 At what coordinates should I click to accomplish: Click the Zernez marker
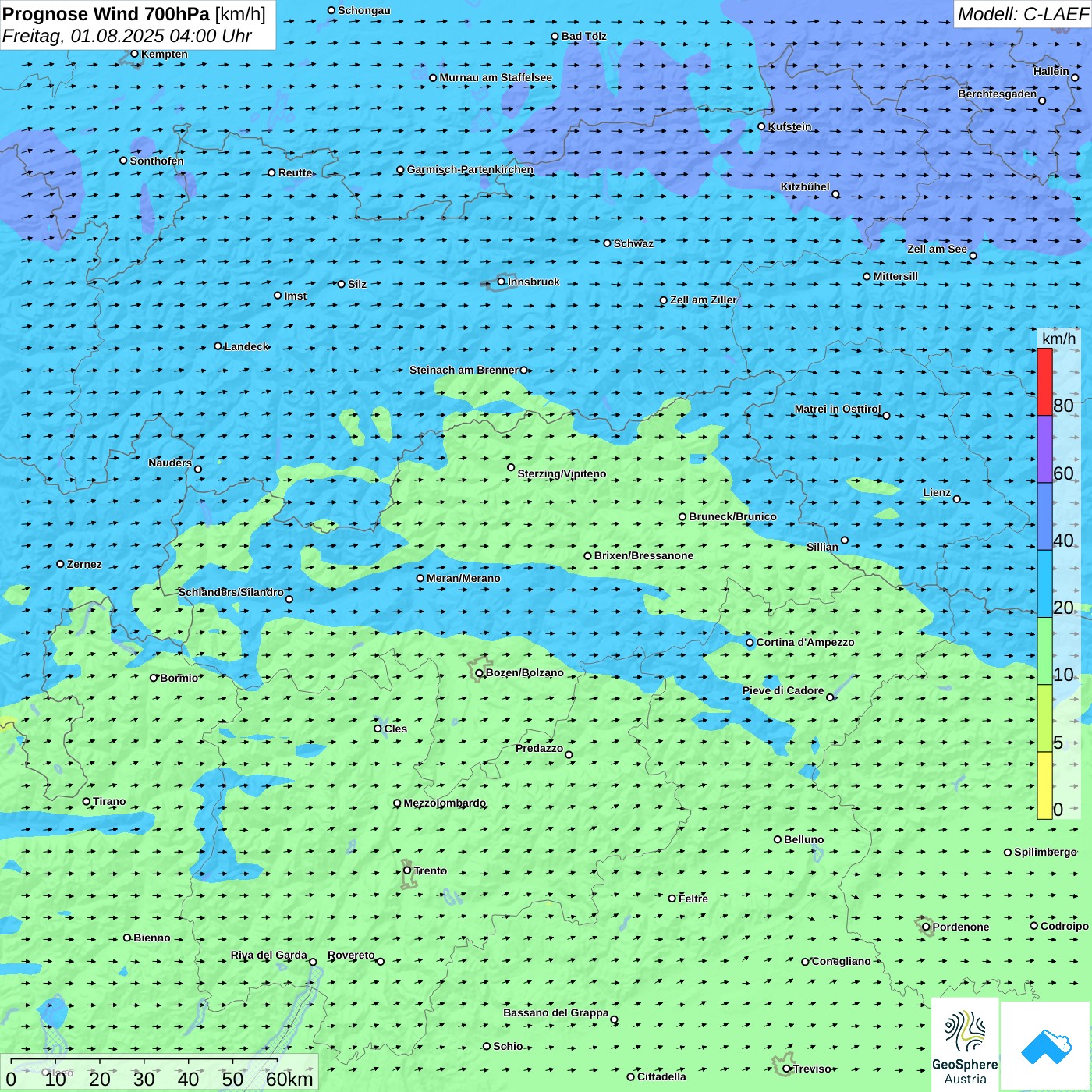(x=60, y=564)
